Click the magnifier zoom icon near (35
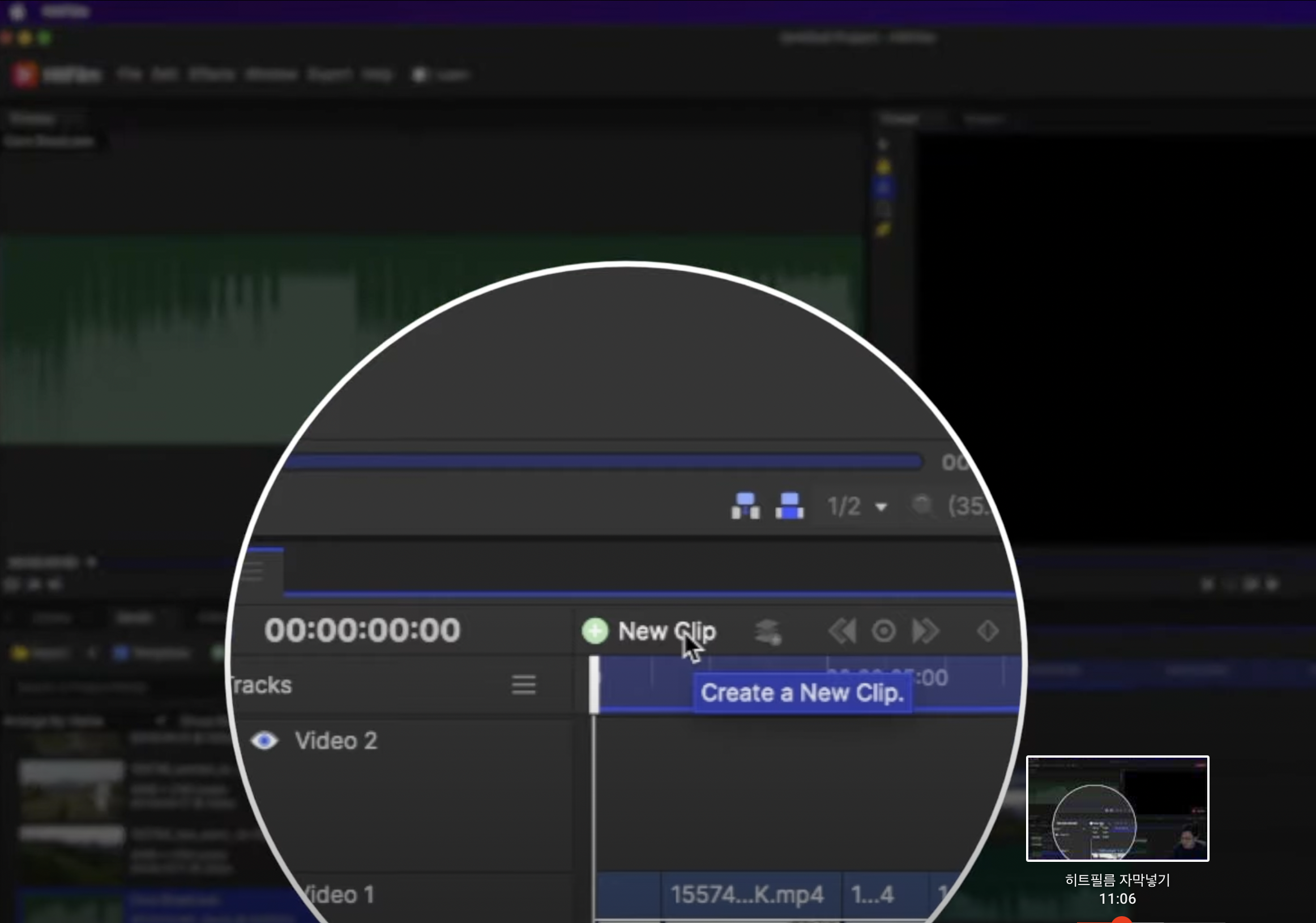The image size is (1316, 923). point(922,505)
